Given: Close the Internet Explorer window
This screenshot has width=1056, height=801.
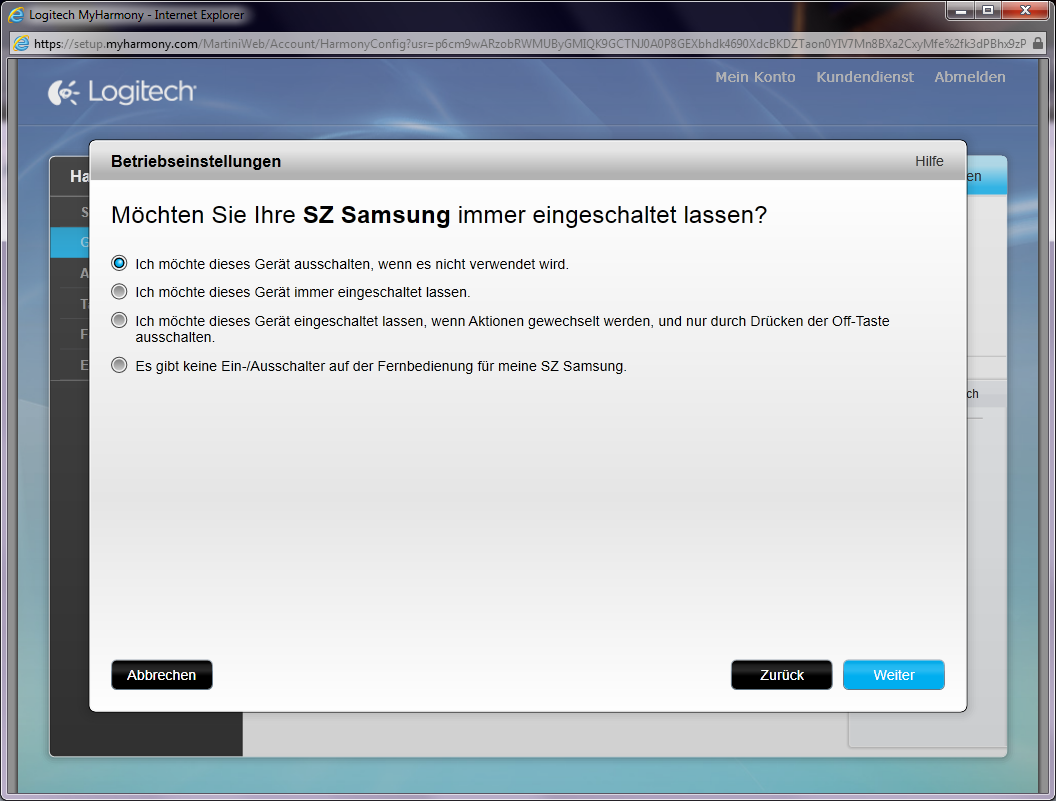Looking at the screenshot, I should (1025, 11).
